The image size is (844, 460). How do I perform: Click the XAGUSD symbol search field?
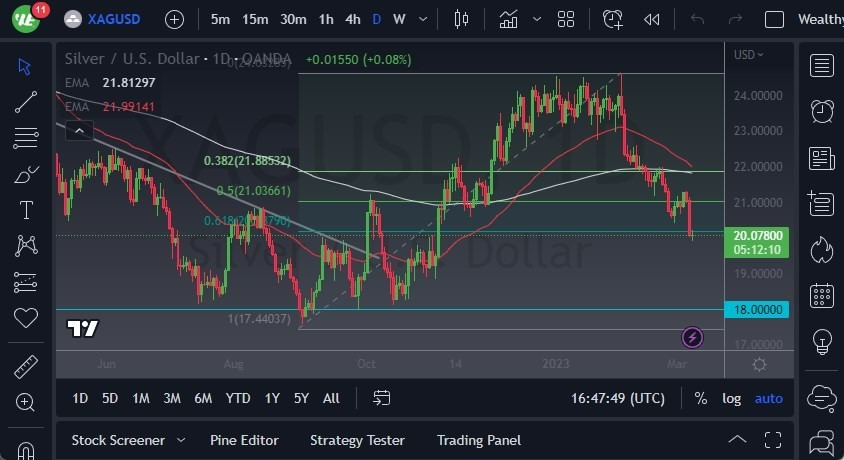112,19
